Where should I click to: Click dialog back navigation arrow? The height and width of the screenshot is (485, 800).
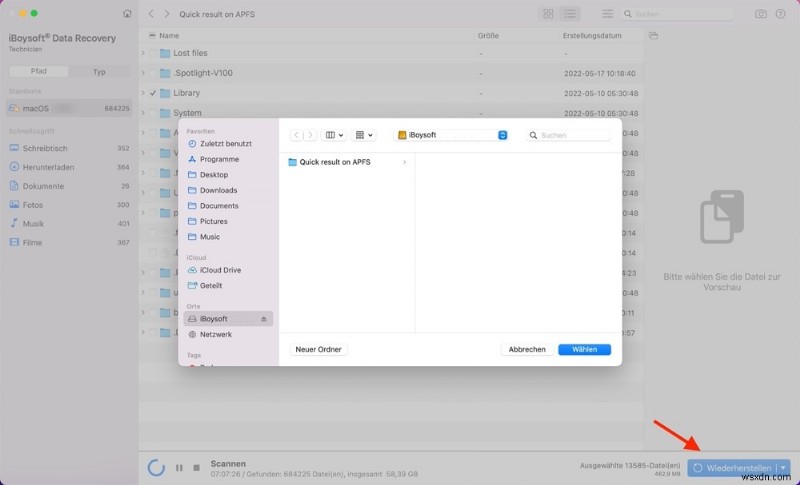click(x=296, y=135)
